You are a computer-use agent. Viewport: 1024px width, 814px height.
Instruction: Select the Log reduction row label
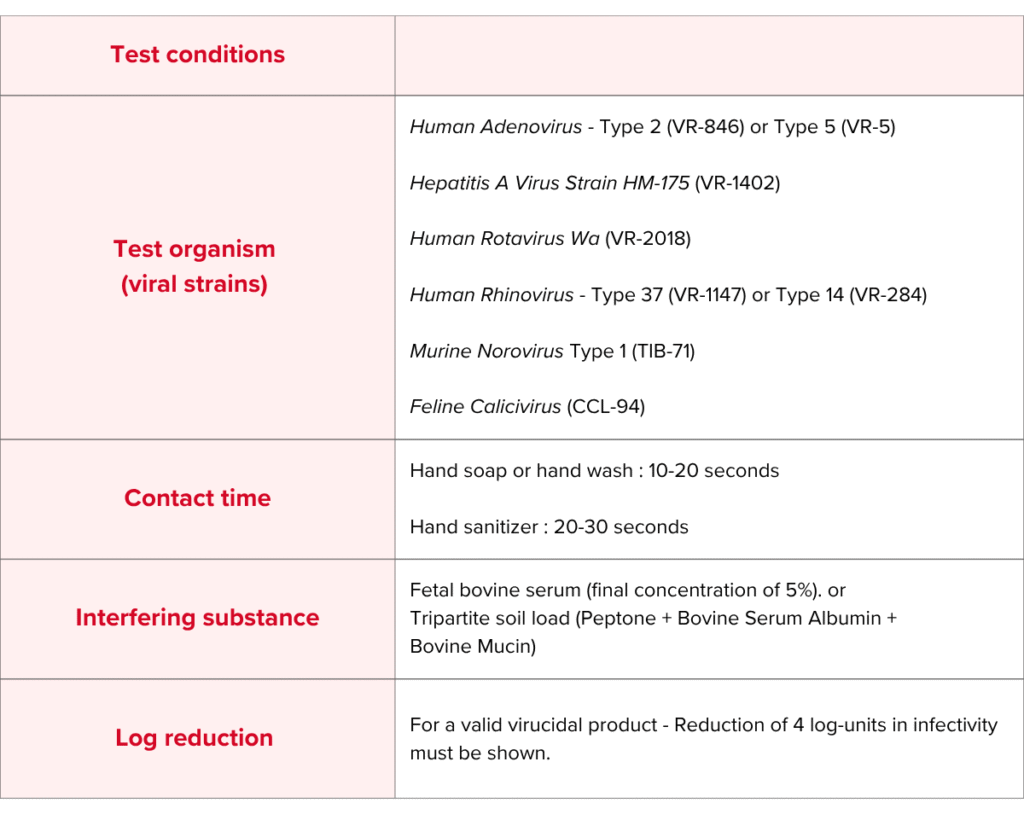(x=194, y=738)
